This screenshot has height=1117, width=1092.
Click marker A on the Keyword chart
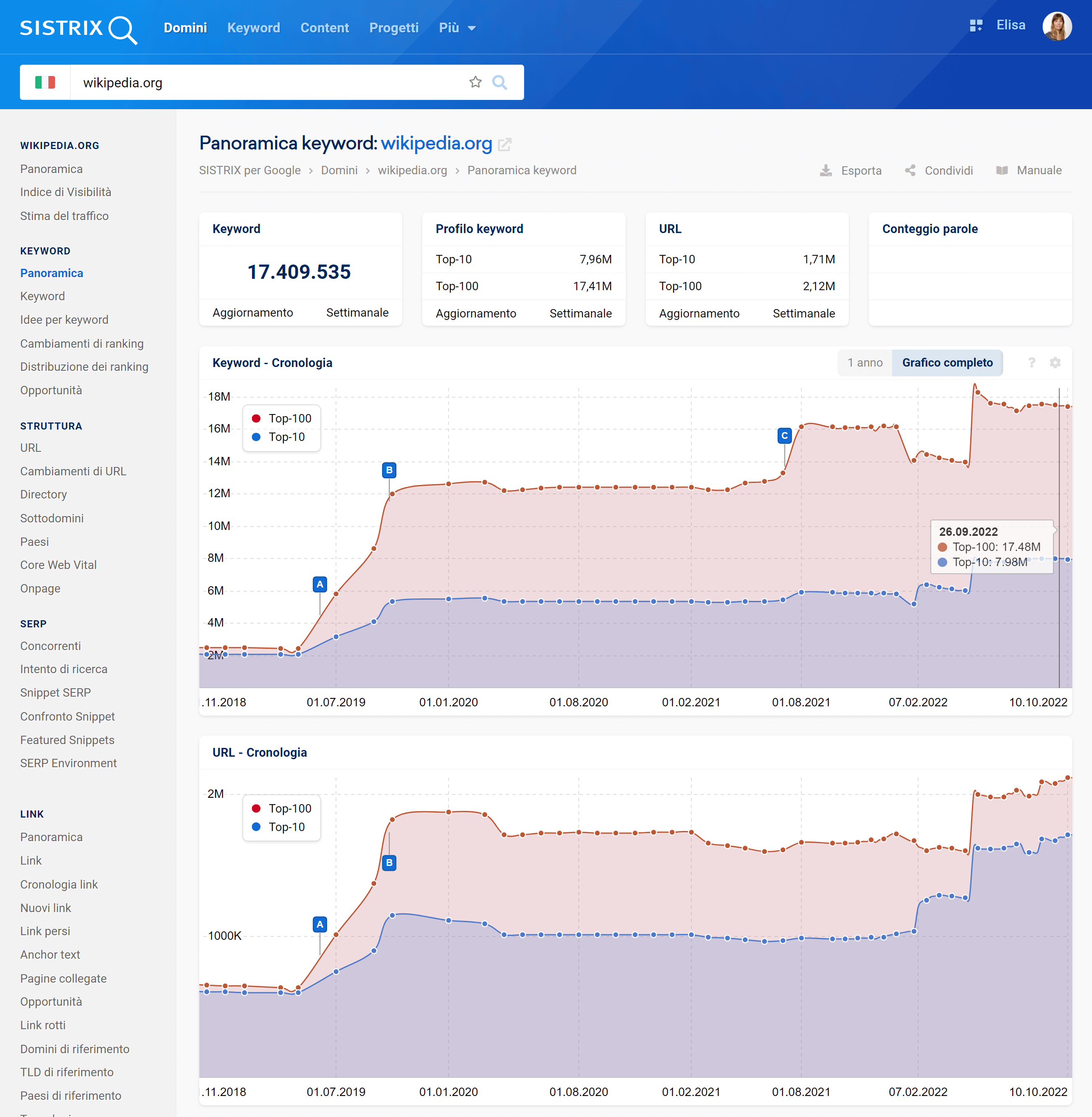[320, 584]
